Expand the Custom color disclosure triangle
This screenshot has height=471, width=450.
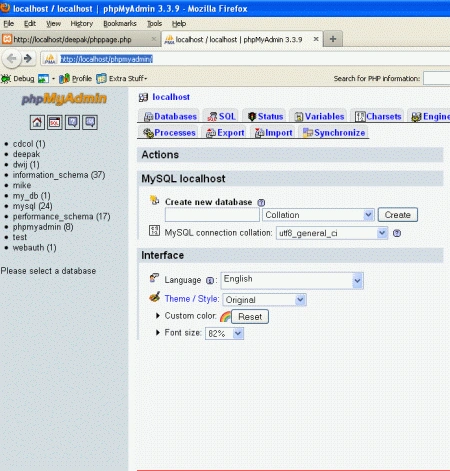158,315
